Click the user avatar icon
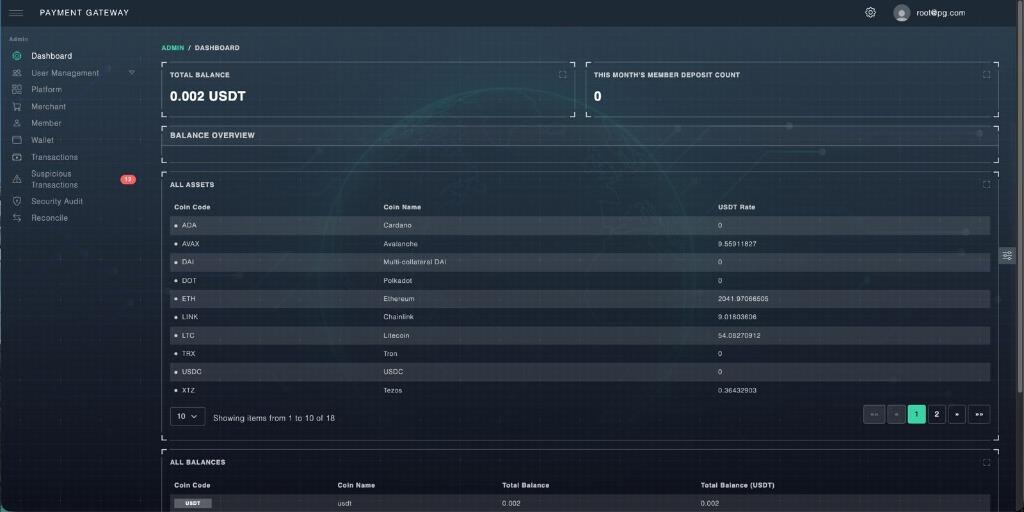This screenshot has width=1024, height=512. [x=901, y=13]
